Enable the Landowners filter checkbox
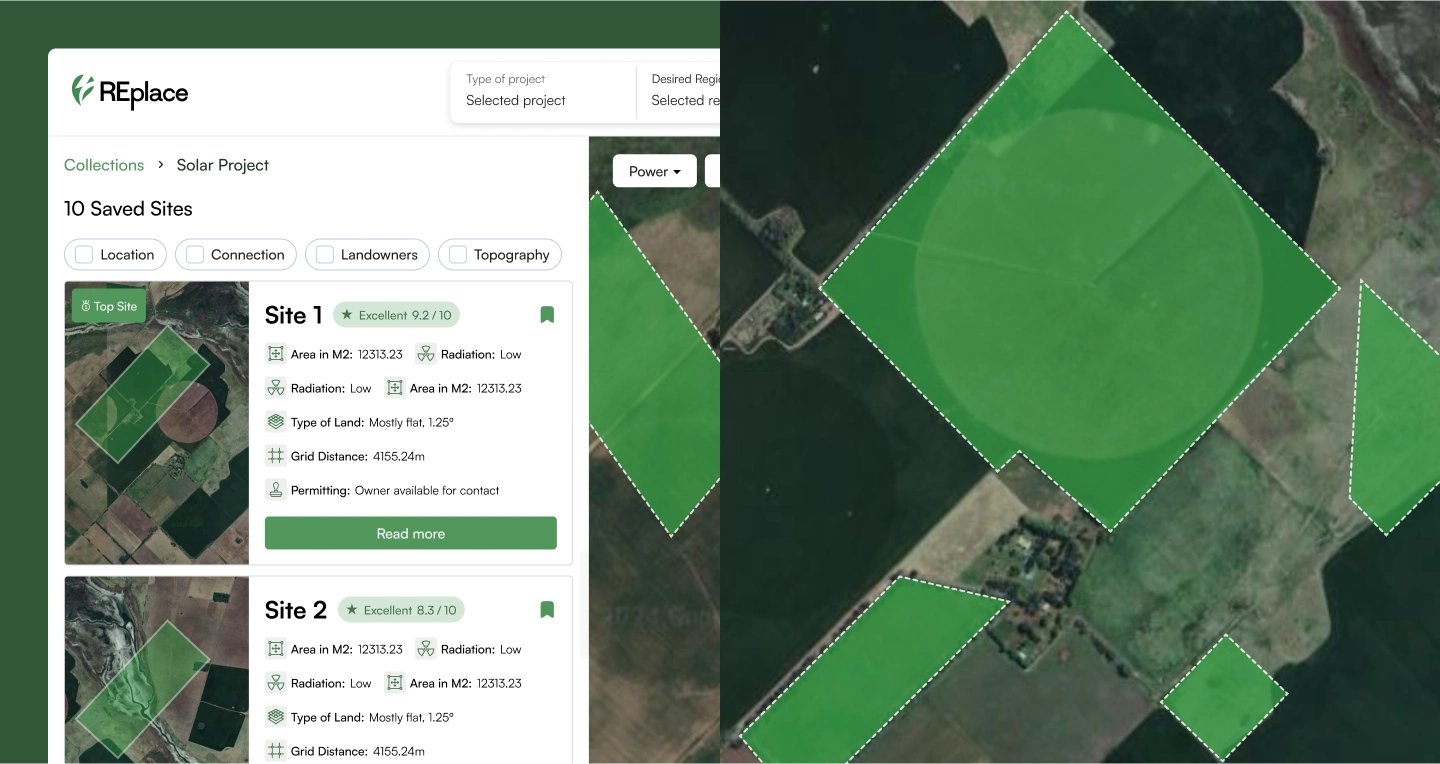Viewport: 1440px width, 764px height. [x=325, y=255]
